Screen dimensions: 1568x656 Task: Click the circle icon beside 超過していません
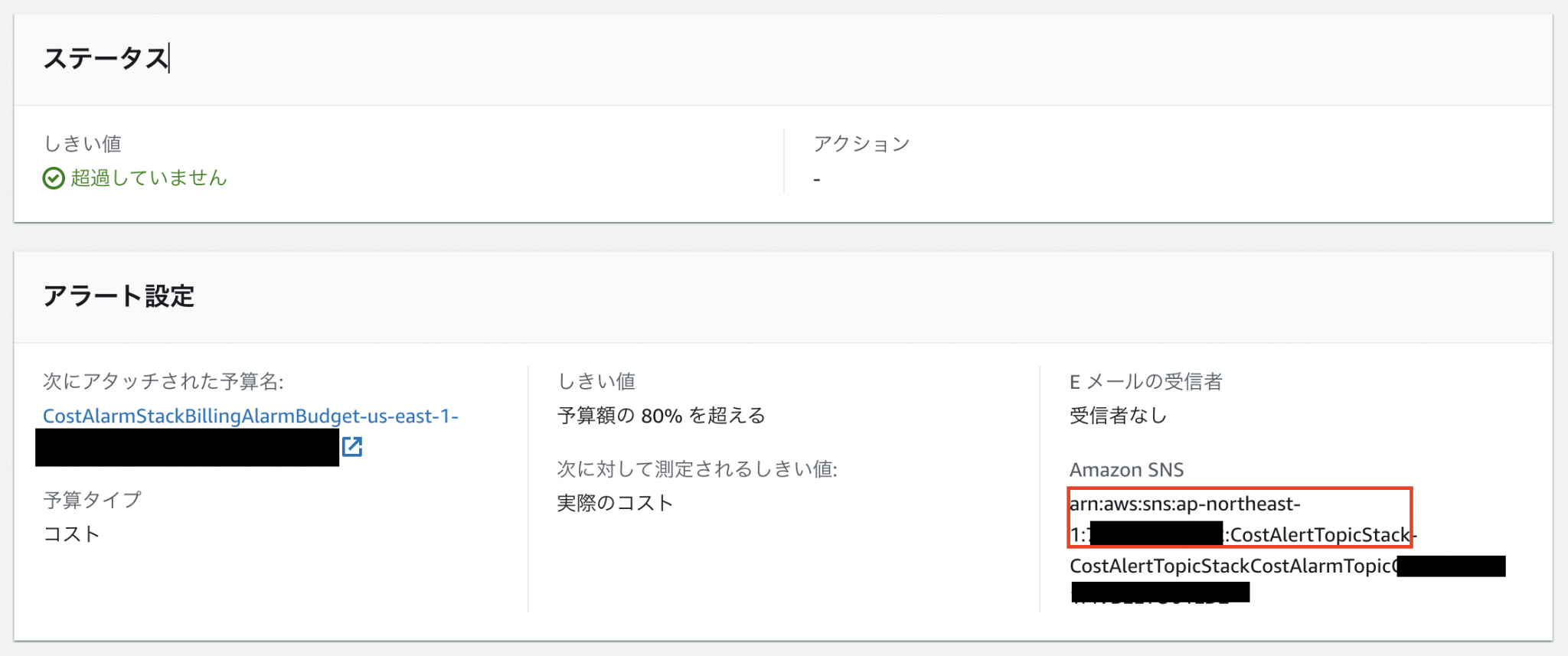pyautogui.click(x=52, y=178)
